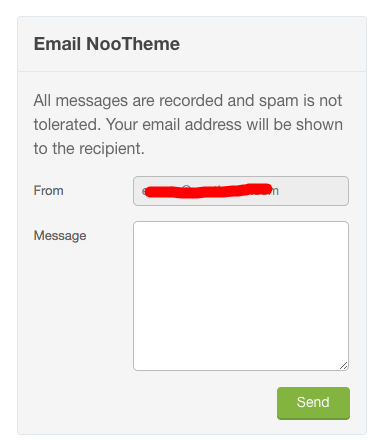
Task: Click the visible 'n' ending the From address
Action: (x=275, y=191)
